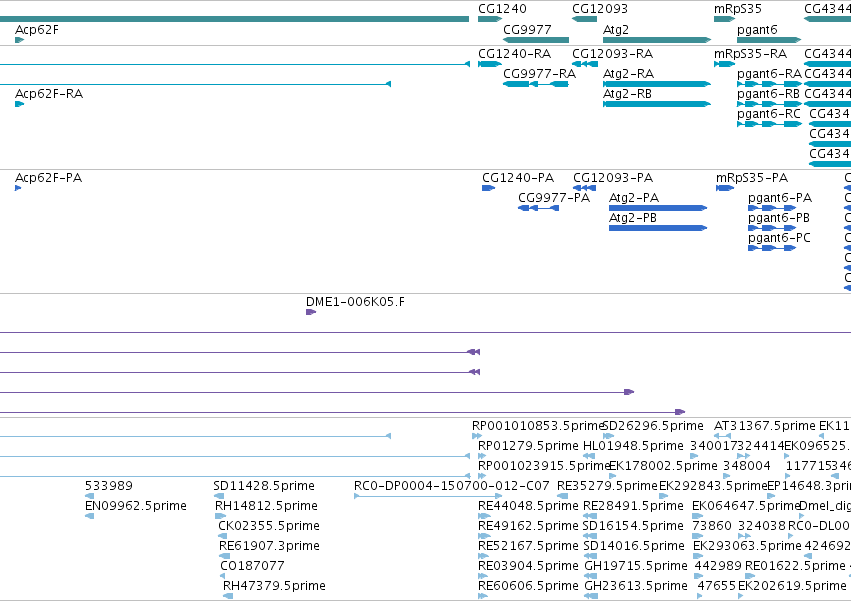851x601 pixels.
Task: Select transcript CG1240-RA
Action: [x=514, y=54]
